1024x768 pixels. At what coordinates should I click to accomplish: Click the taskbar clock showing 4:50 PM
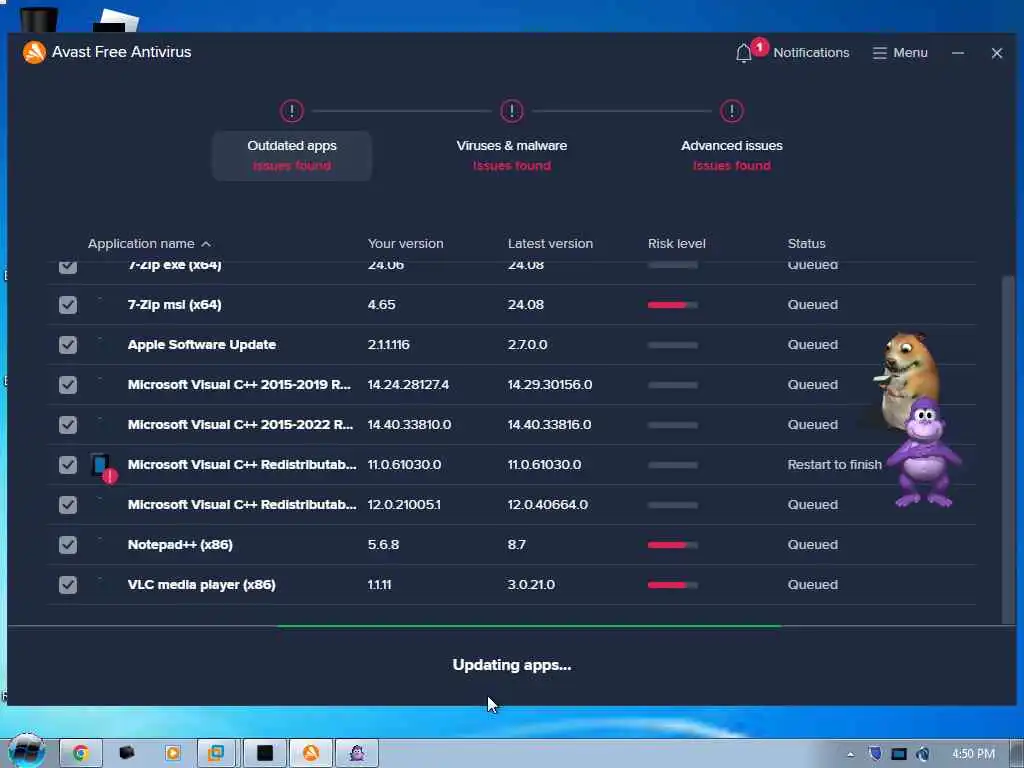pyautogui.click(x=973, y=754)
